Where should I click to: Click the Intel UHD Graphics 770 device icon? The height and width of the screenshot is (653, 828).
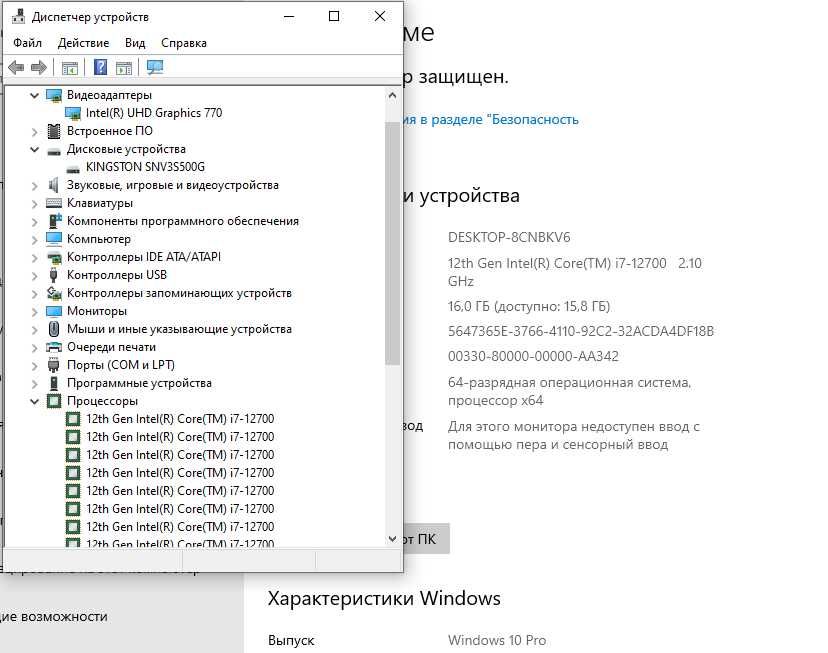[x=72, y=113]
